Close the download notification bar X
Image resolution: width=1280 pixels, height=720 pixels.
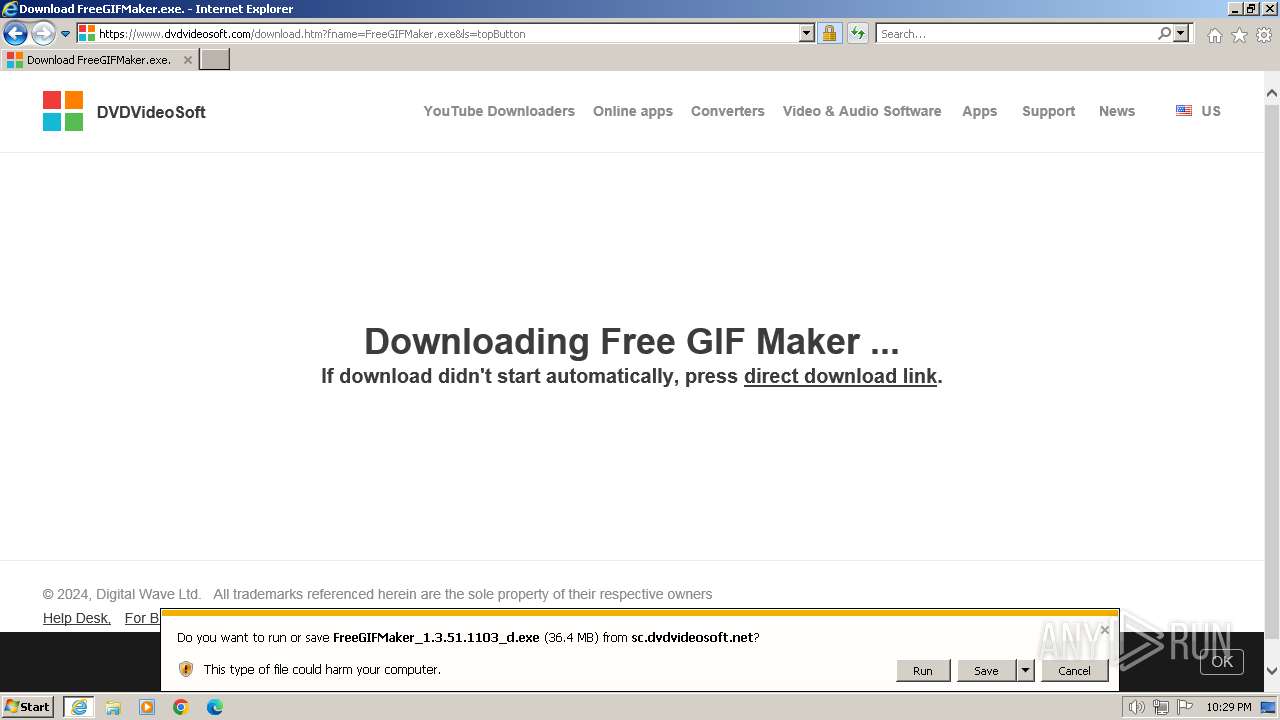[x=1104, y=630]
